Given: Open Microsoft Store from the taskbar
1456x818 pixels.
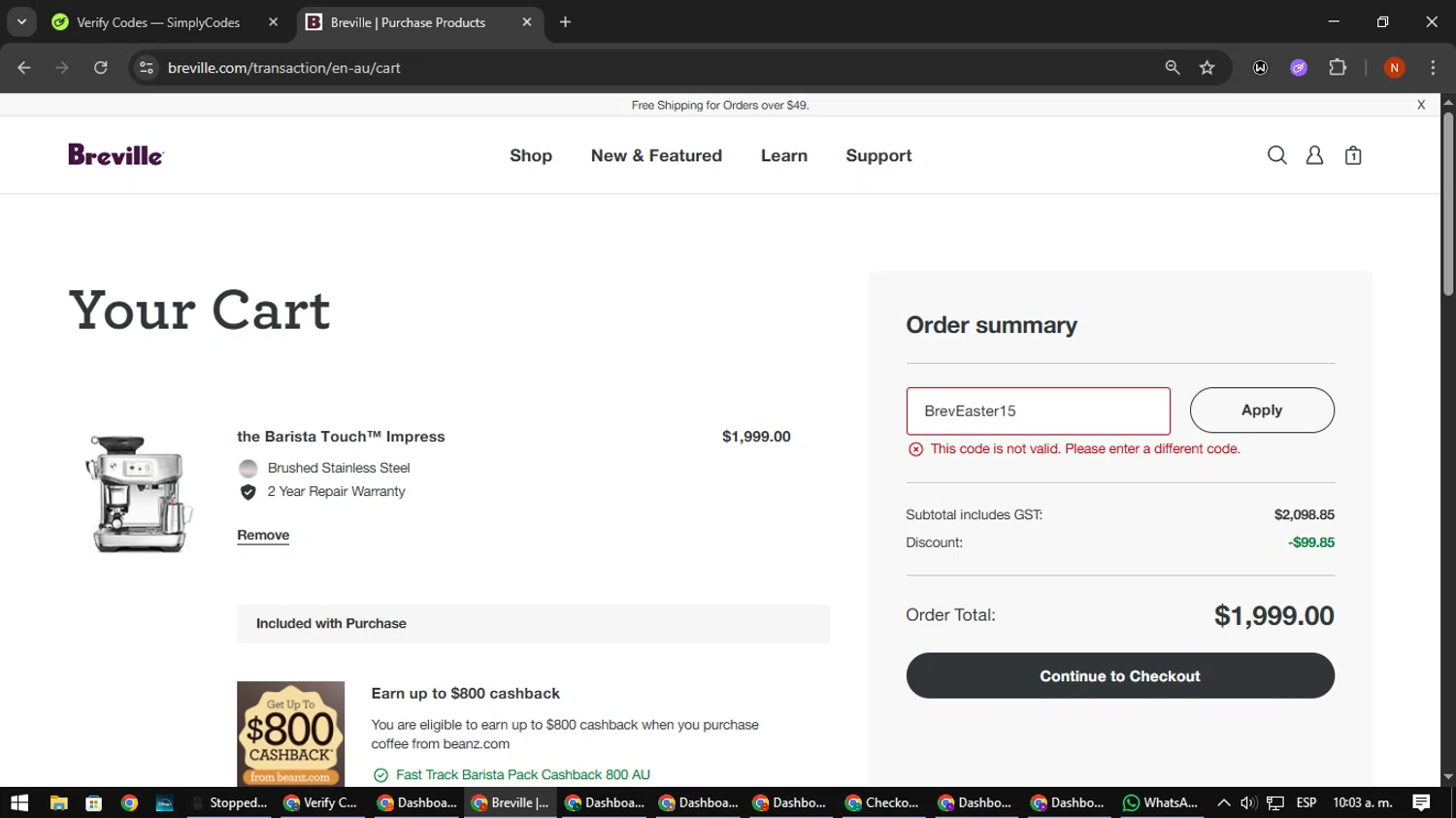Looking at the screenshot, I should (x=93, y=802).
